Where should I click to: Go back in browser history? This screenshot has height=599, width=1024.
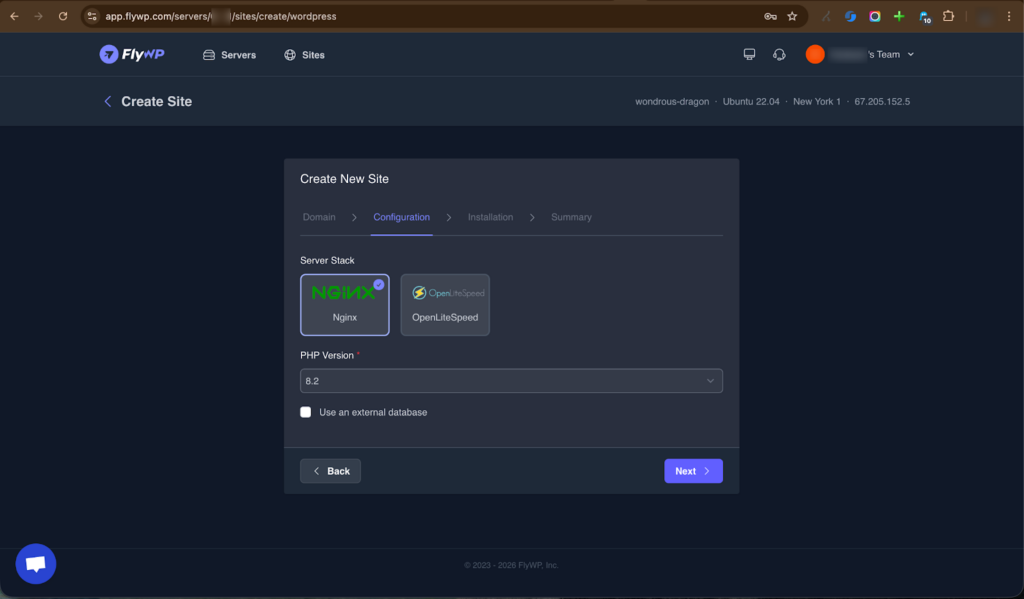14,16
